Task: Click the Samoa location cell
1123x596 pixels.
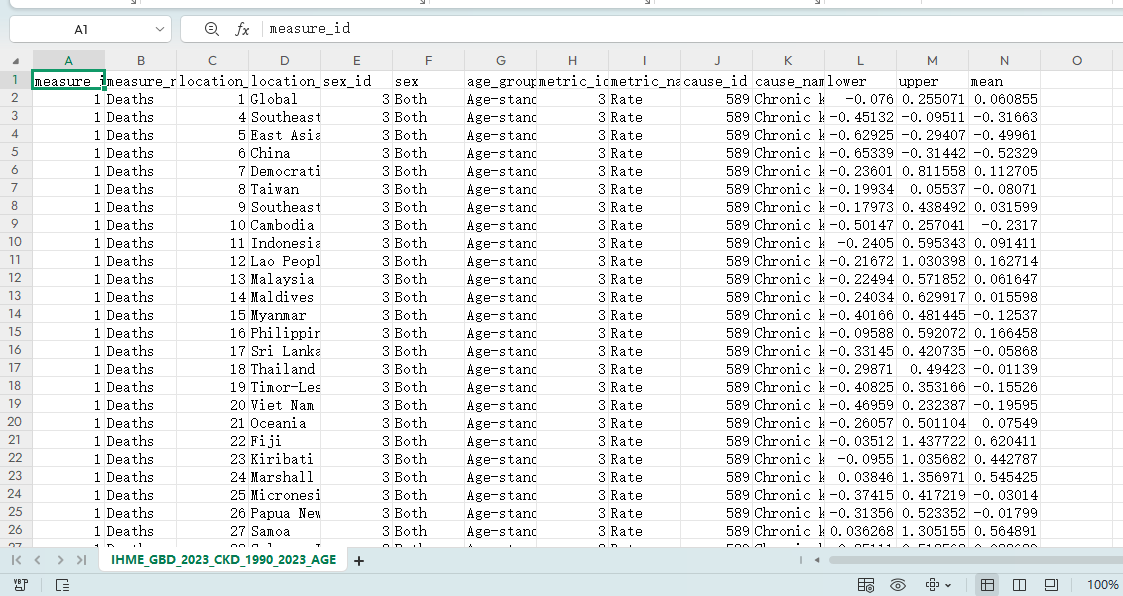Action: 284,532
